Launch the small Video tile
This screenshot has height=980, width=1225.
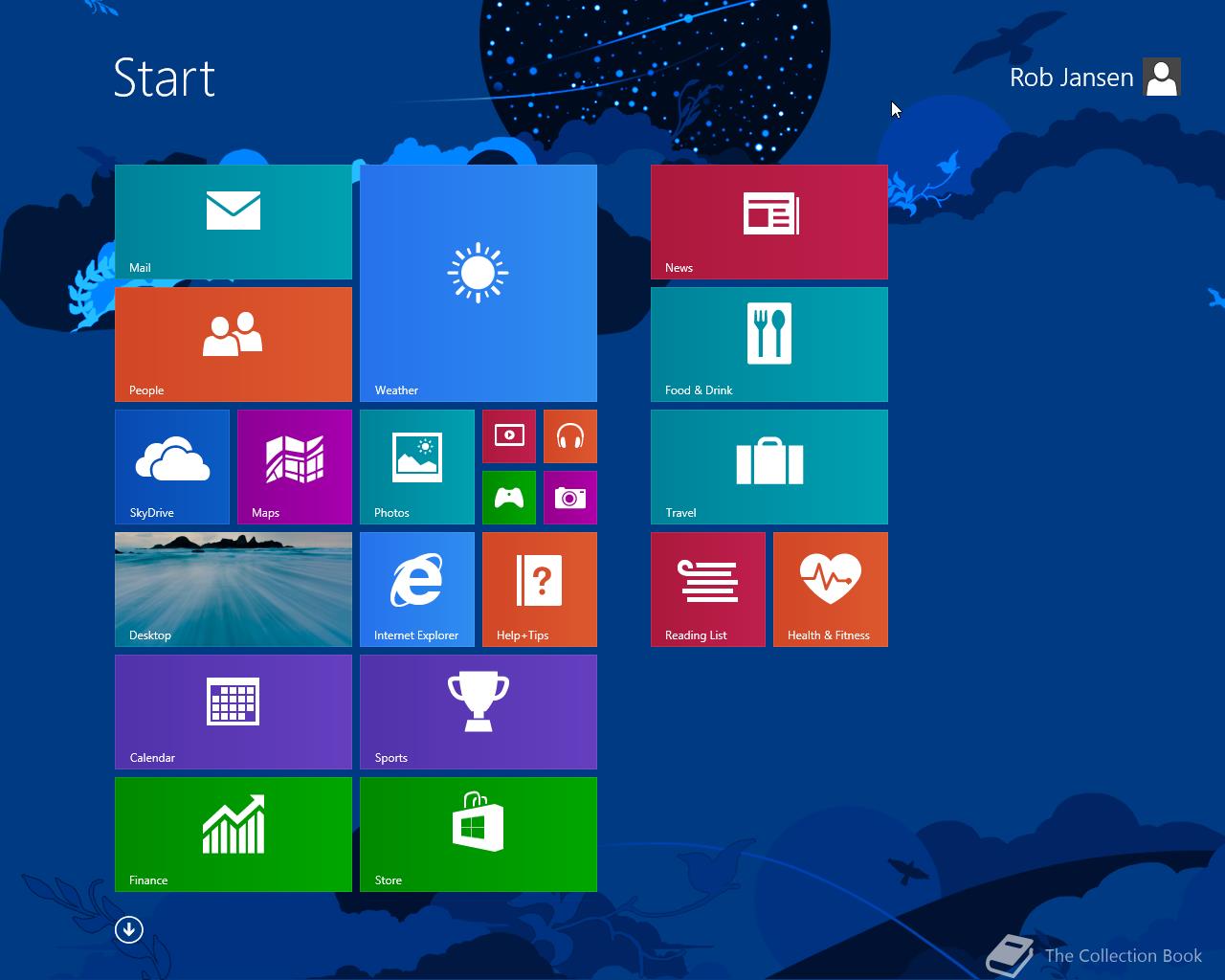click(509, 436)
